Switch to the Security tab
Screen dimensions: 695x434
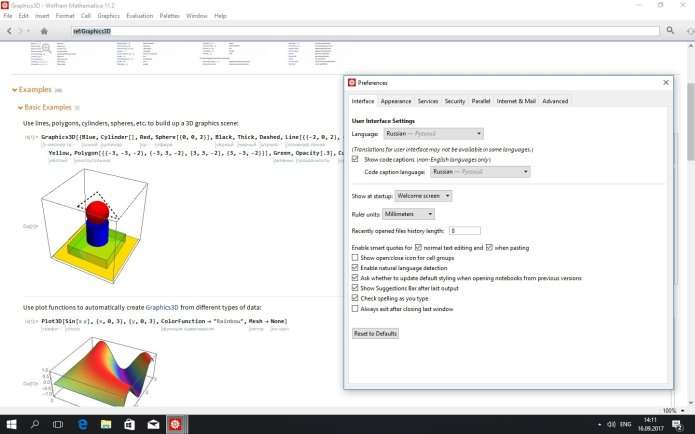455,101
